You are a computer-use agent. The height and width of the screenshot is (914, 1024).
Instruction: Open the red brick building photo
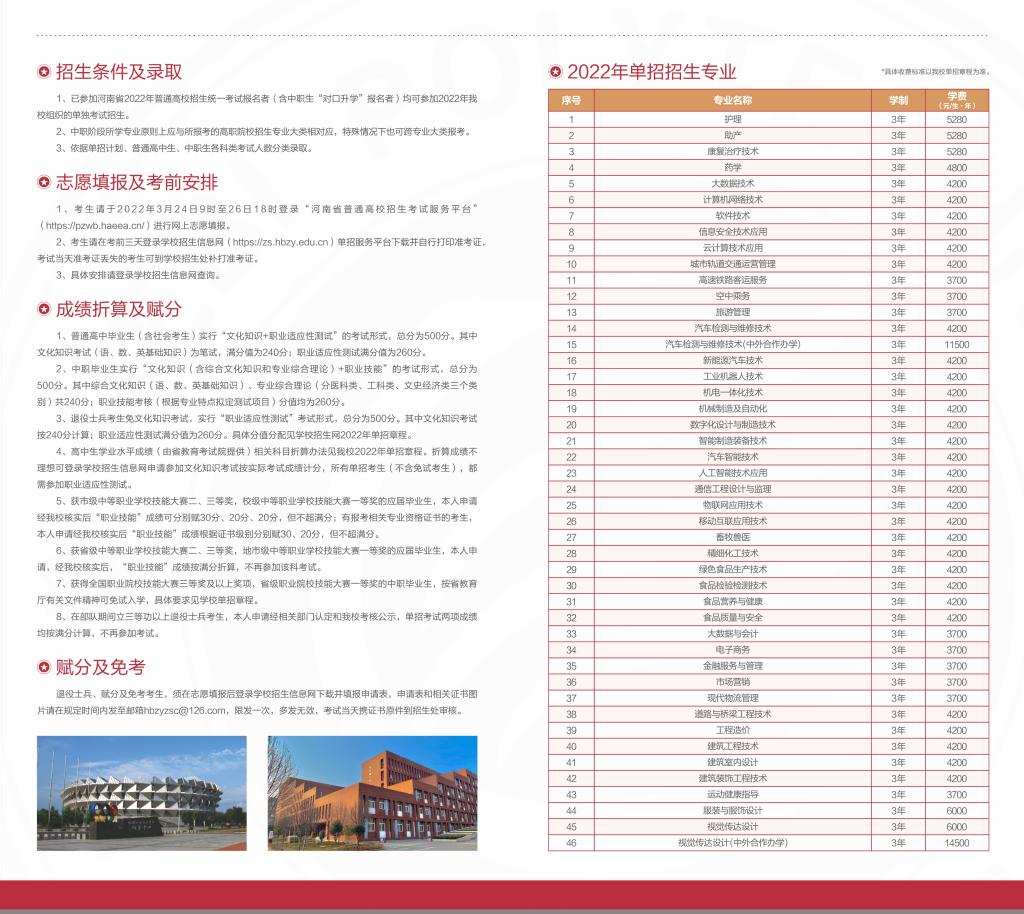click(372, 793)
